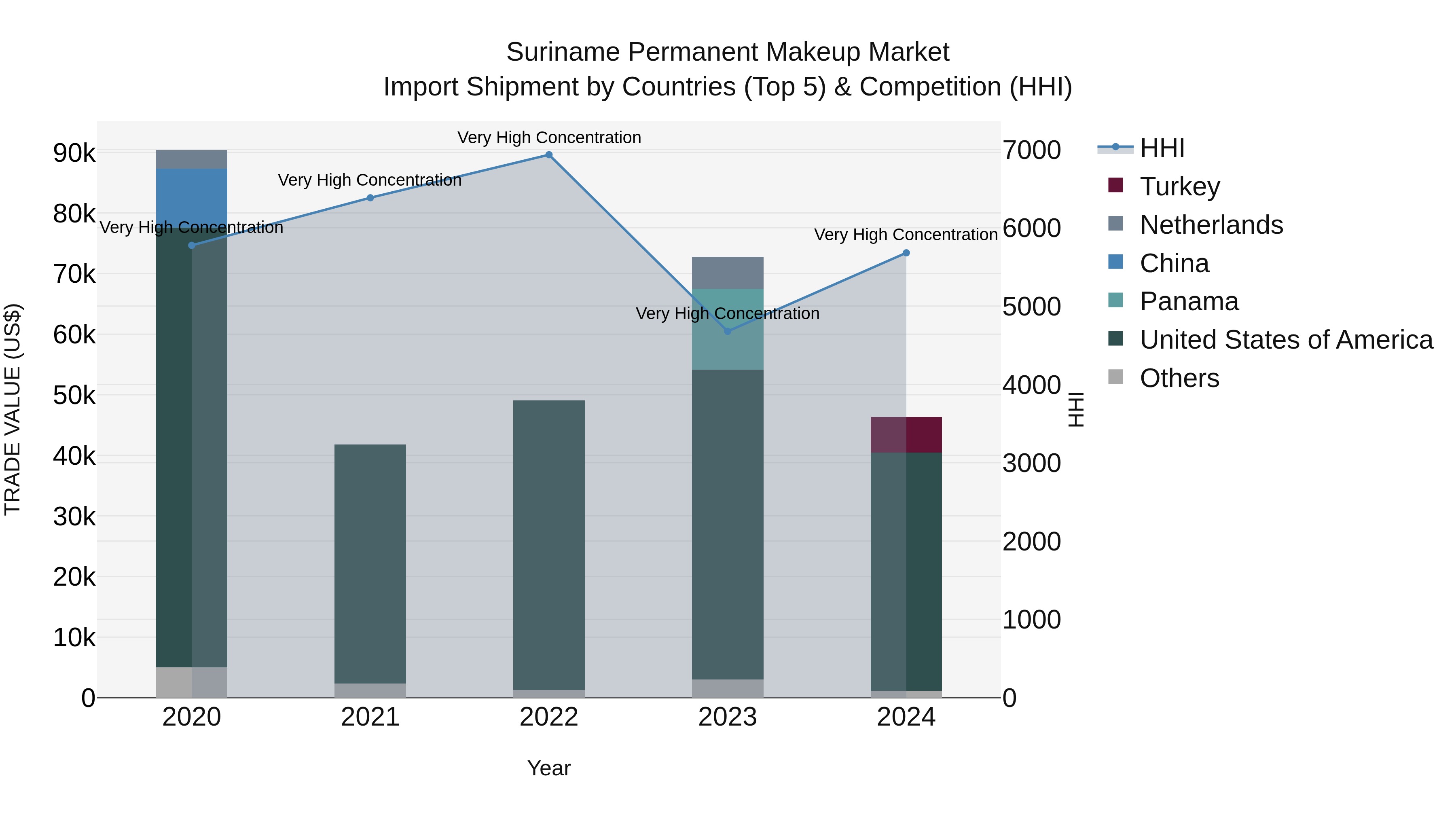Toggle Turkey legend entry

coord(1164,186)
